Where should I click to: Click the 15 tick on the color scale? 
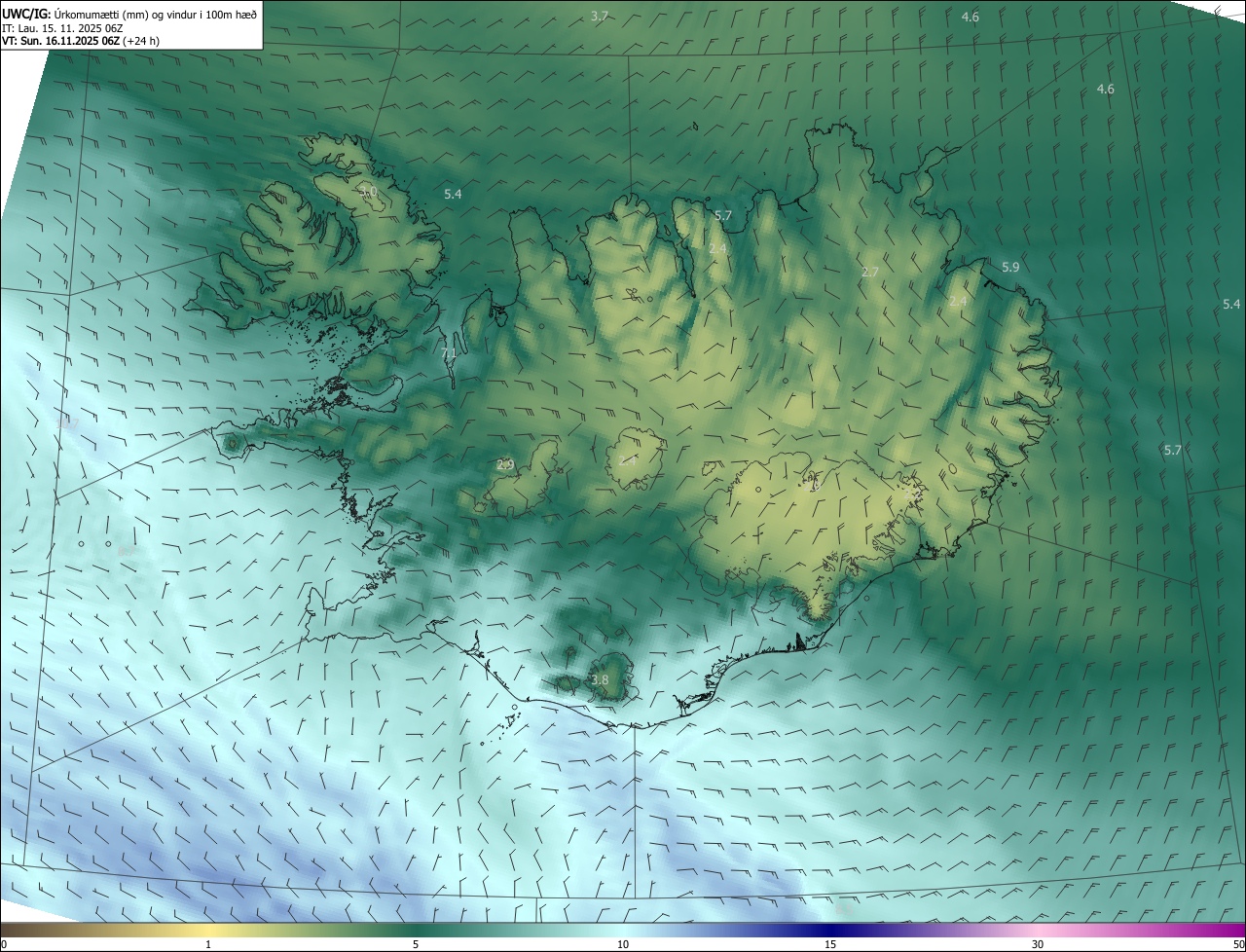(x=830, y=944)
